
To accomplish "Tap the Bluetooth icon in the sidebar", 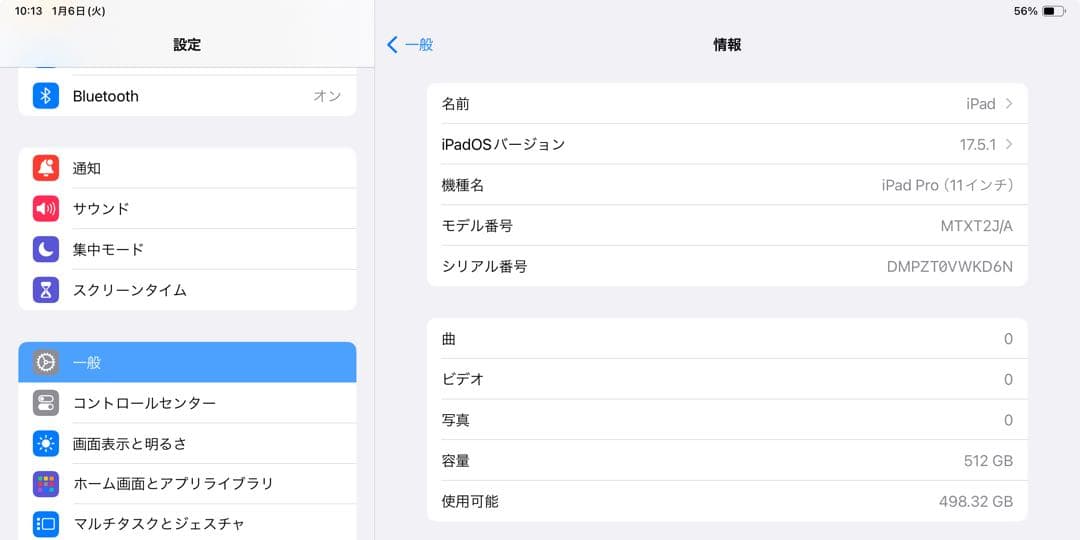I will point(45,96).
